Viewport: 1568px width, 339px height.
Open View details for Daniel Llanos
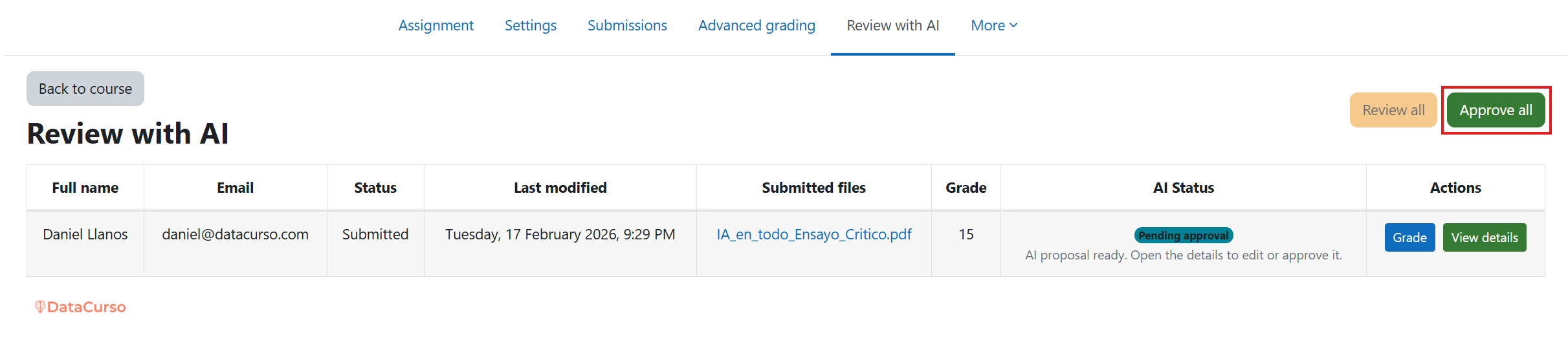(x=1484, y=237)
